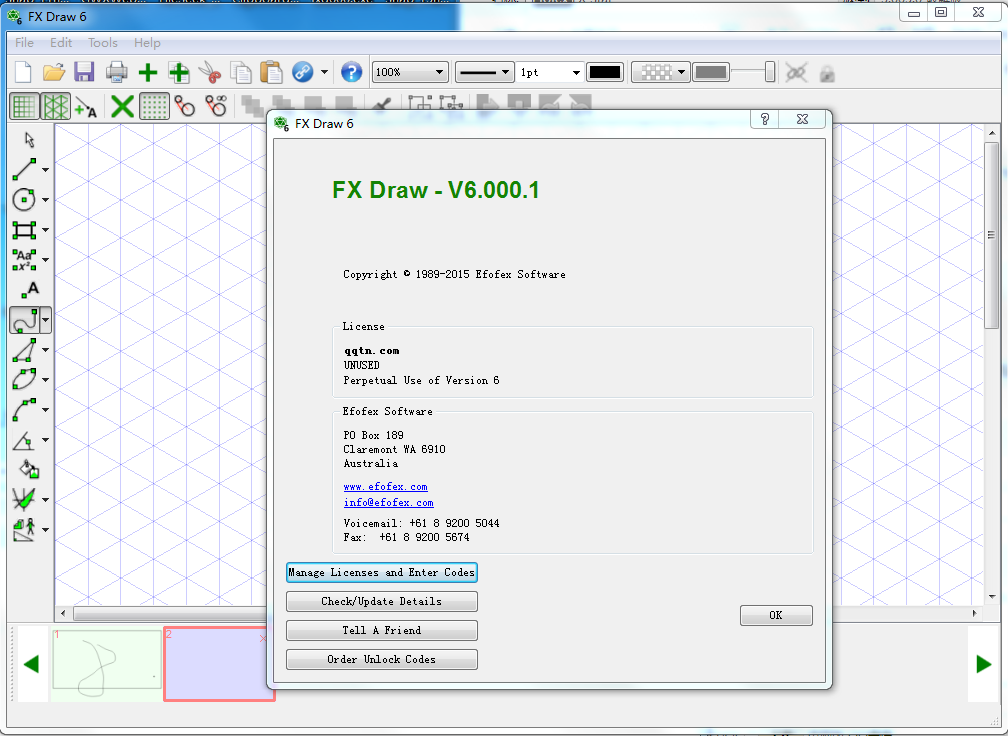Expand the curve tool options arrow

[x=43, y=320]
